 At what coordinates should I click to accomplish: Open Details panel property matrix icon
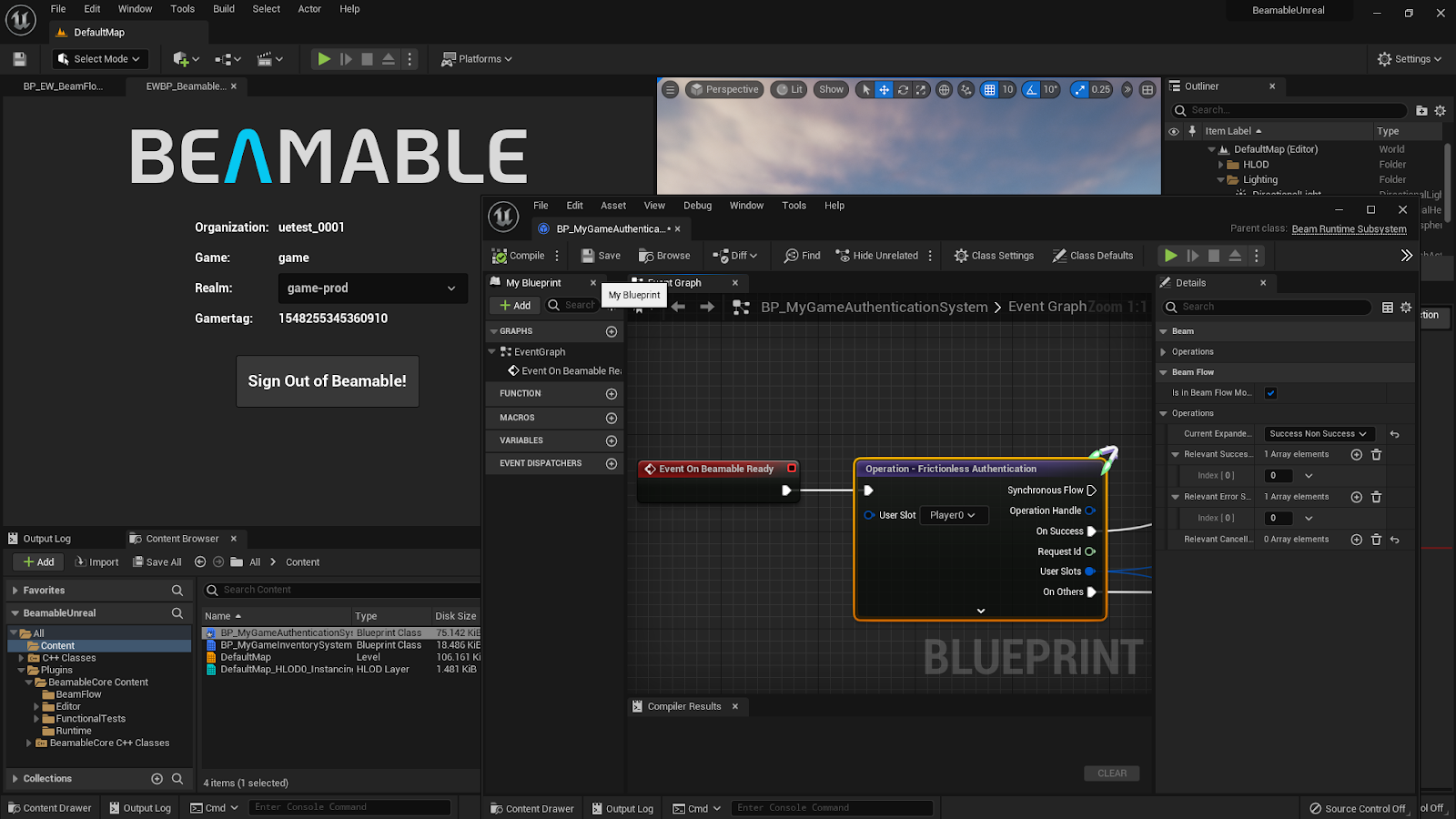(x=1388, y=308)
